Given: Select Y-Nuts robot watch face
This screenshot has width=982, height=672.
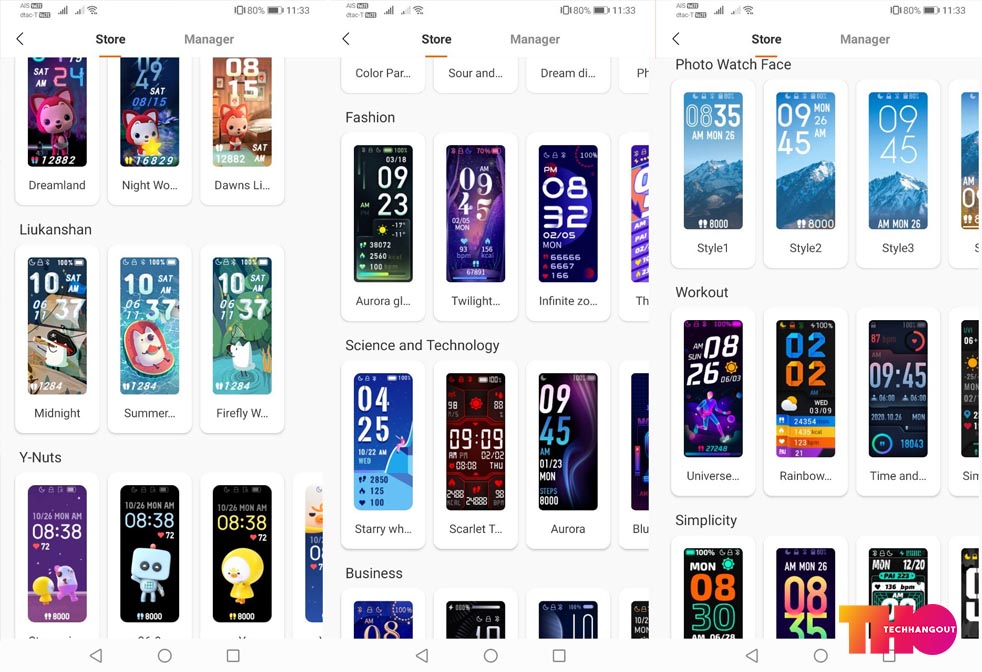Looking at the screenshot, I should 150,556.
